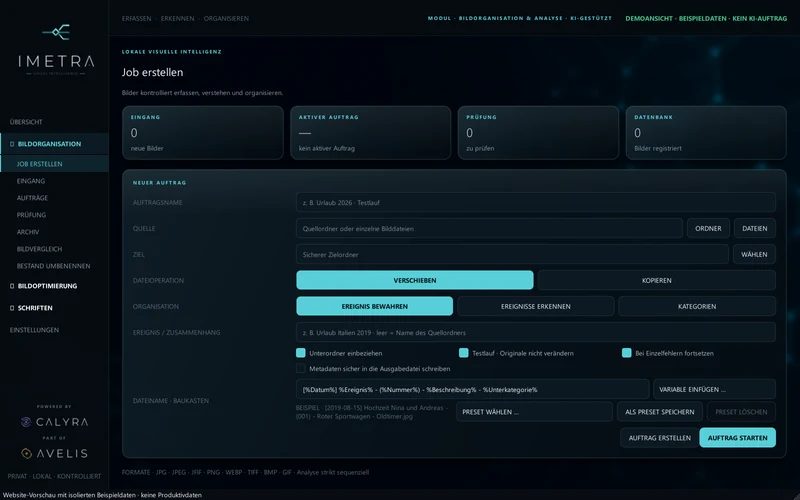Click the IMETRA logo icon
This screenshot has width=800, height=500.
point(56,32)
